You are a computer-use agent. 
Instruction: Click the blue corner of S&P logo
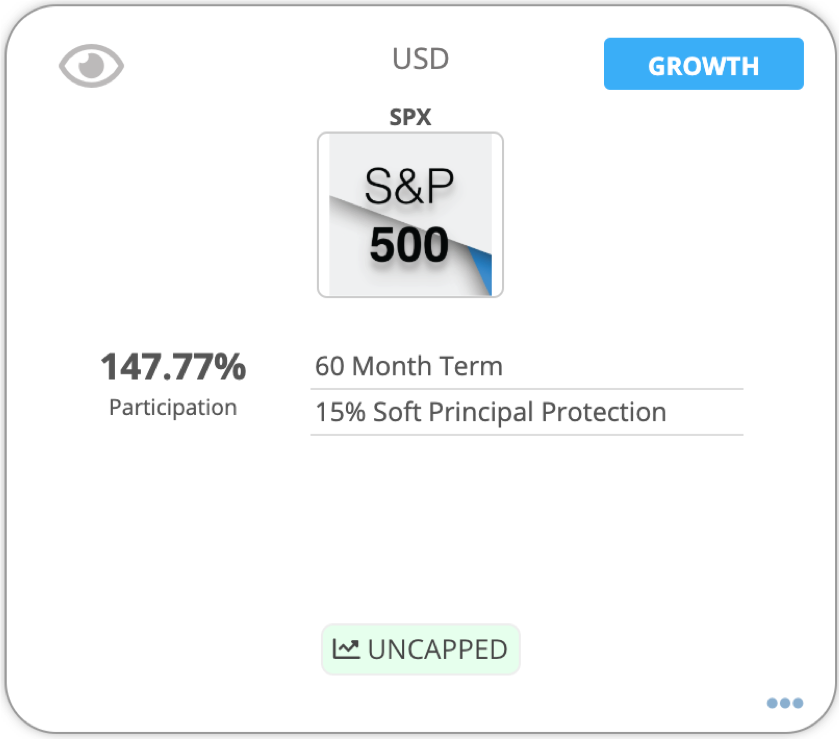point(483,269)
